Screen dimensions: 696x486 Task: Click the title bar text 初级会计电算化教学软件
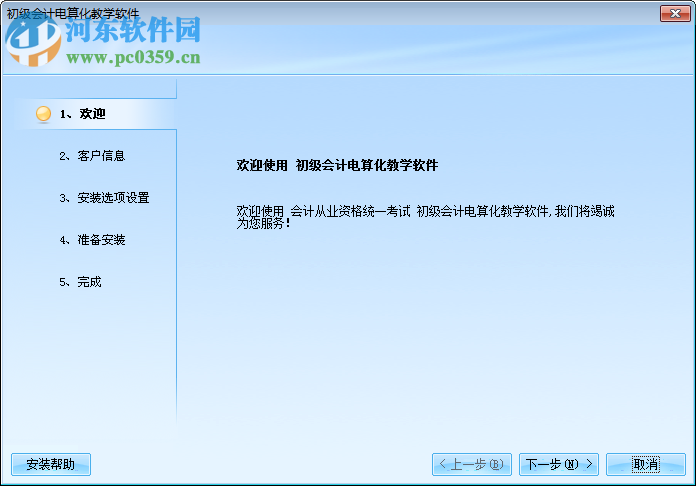point(73,13)
